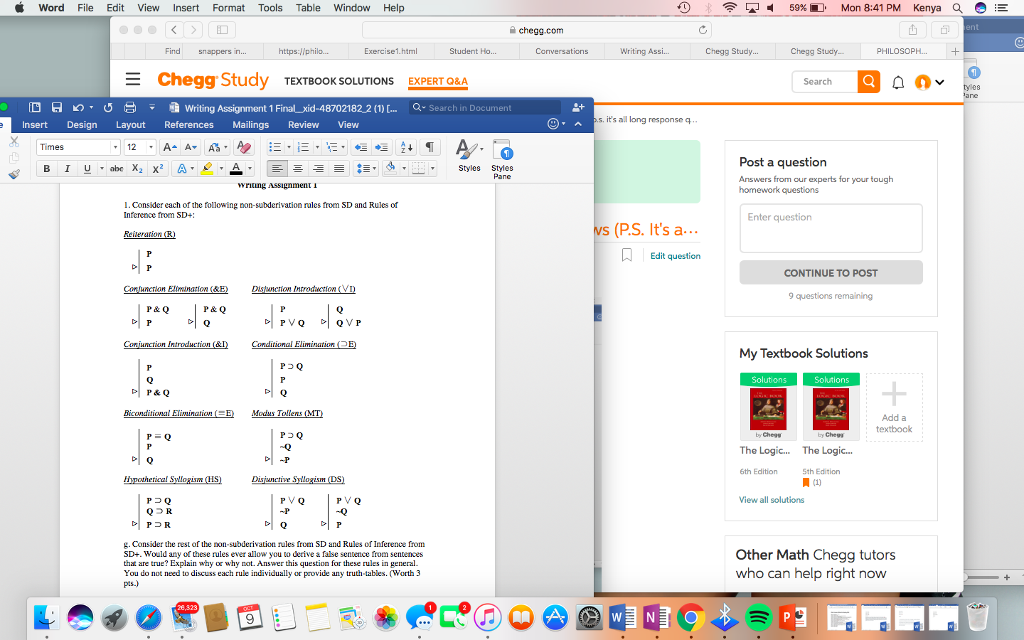Screen dimensions: 1024x640
Task: Open the Times font name dropdown
Action: tap(115, 147)
